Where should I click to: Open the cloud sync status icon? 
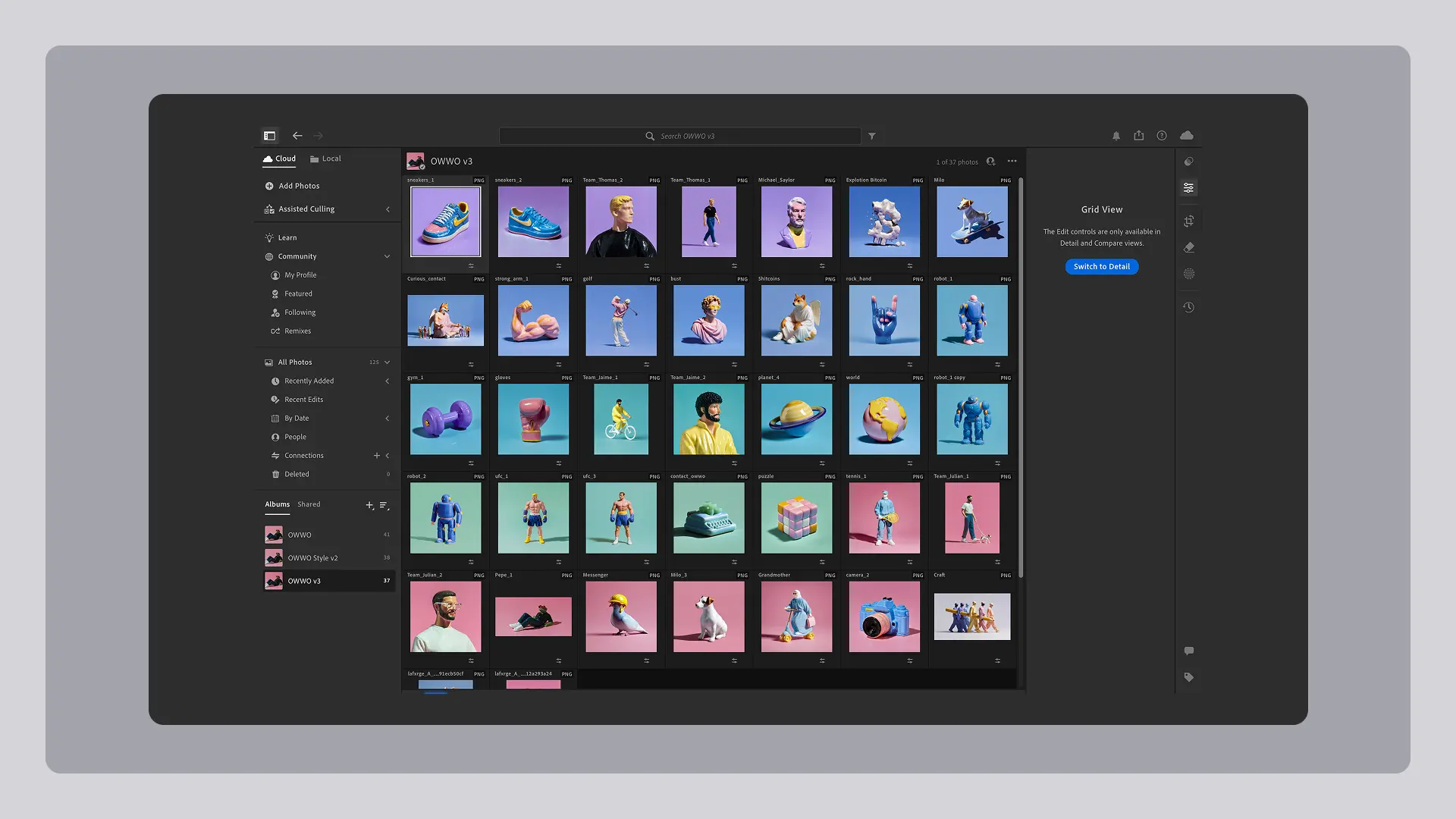(x=1186, y=136)
